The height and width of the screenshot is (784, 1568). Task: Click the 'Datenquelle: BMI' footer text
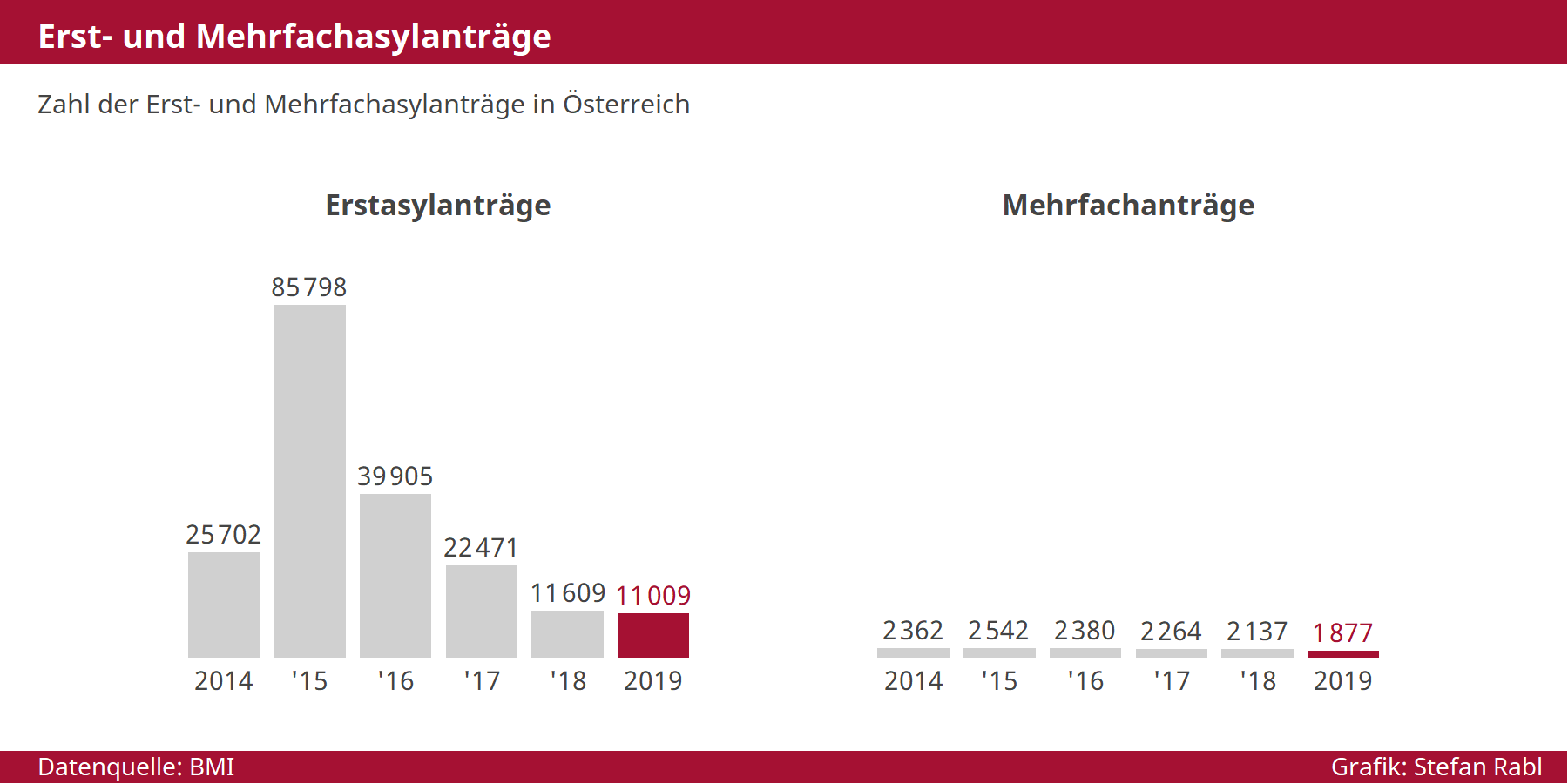click(136, 767)
